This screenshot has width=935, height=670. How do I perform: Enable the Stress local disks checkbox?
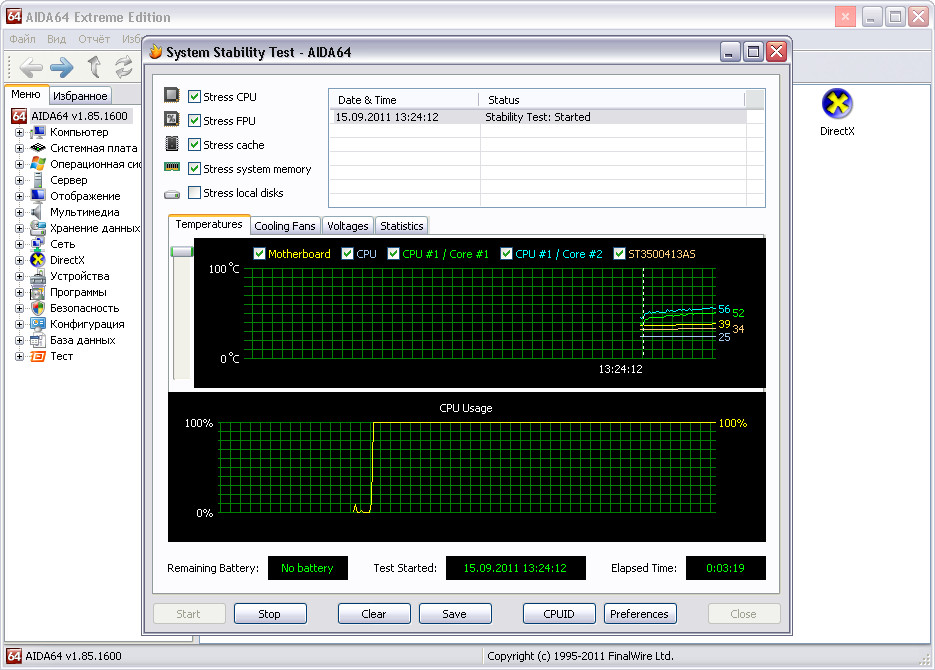tap(194, 193)
